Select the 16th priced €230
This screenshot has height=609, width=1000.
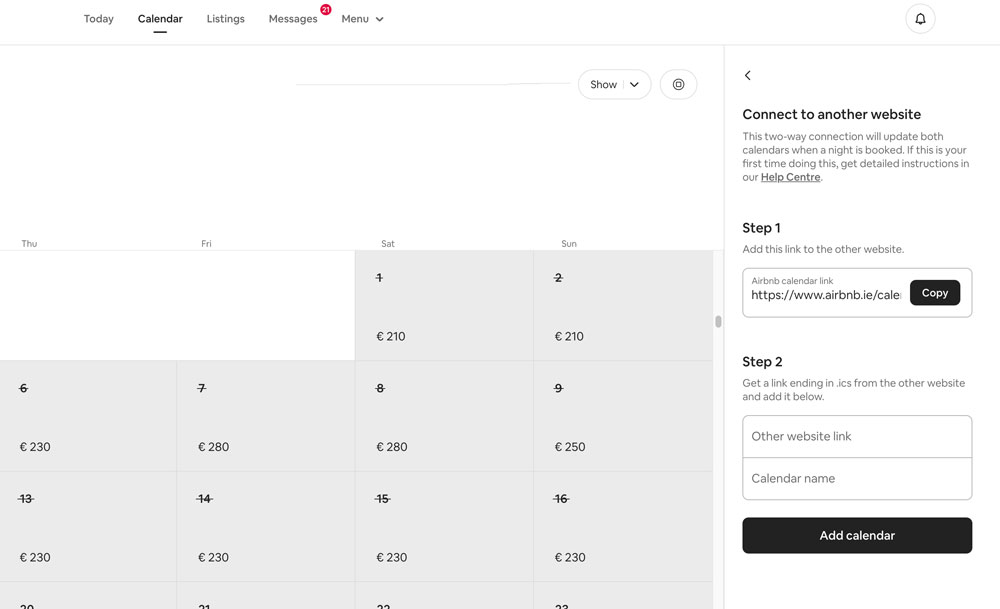620,525
